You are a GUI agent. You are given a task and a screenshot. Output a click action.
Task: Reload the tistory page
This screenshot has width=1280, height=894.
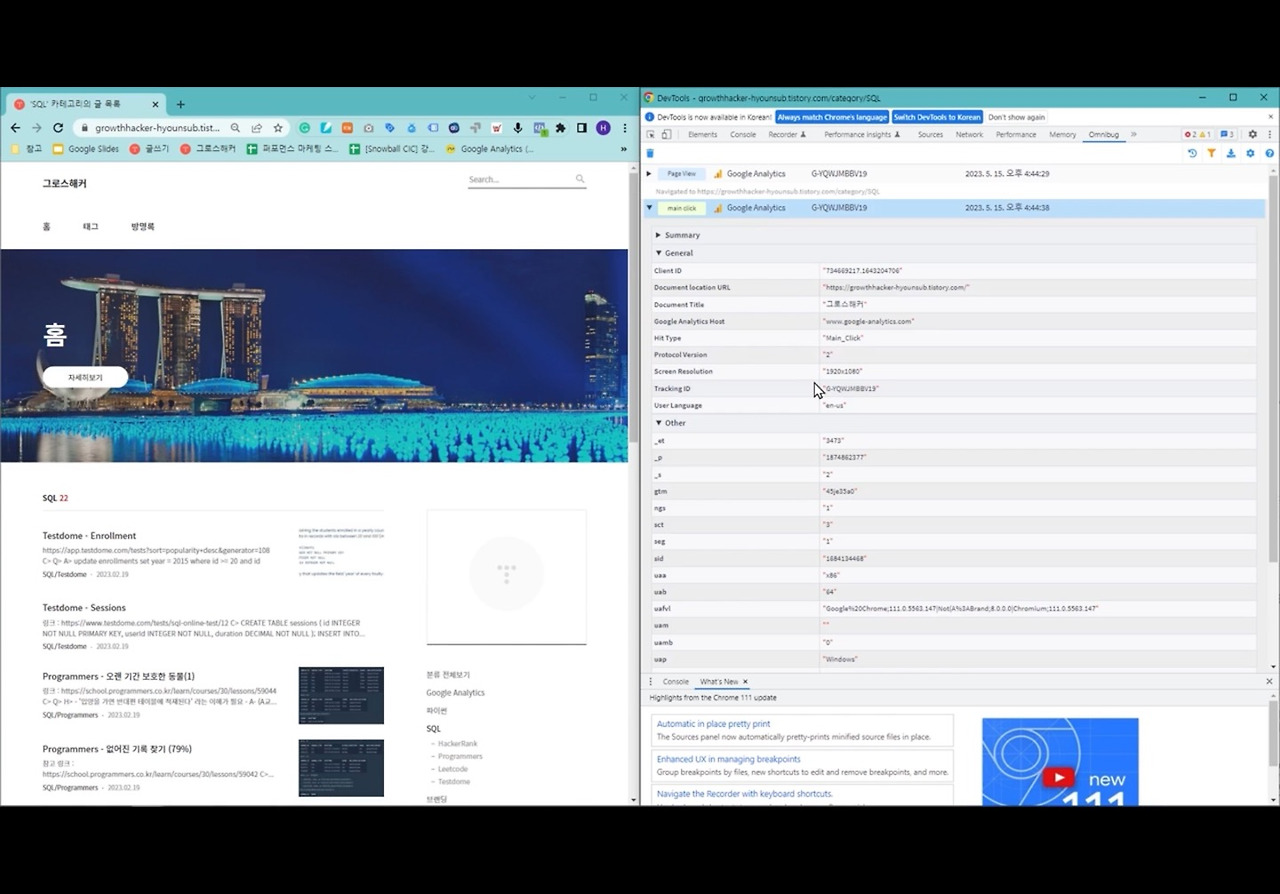click(x=58, y=128)
